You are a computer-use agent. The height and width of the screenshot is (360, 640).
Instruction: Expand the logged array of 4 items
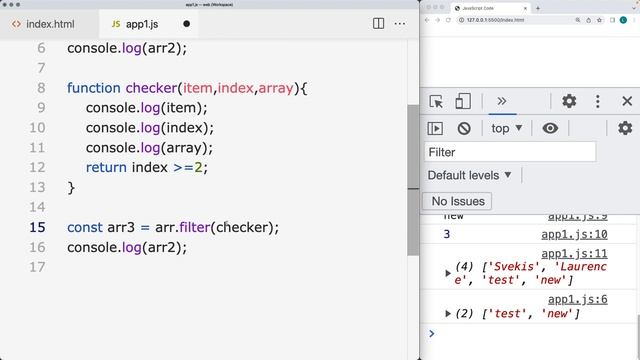click(x=448, y=273)
